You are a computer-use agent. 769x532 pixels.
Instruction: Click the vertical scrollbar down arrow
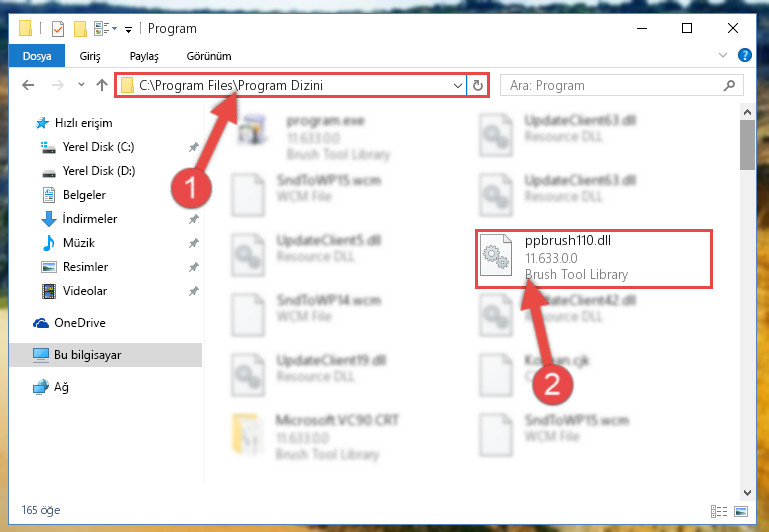point(747,492)
